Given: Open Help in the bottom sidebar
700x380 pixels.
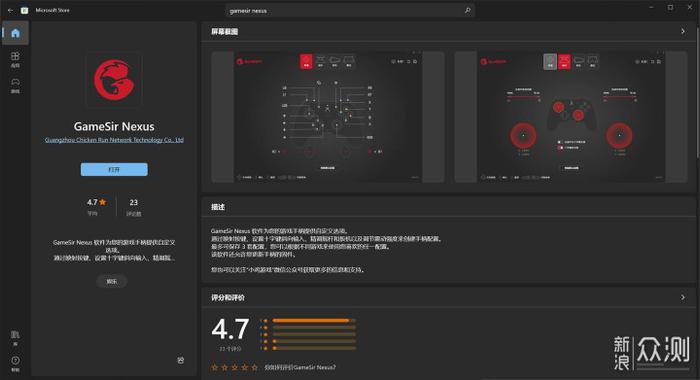Looking at the screenshot, I should pos(15,363).
